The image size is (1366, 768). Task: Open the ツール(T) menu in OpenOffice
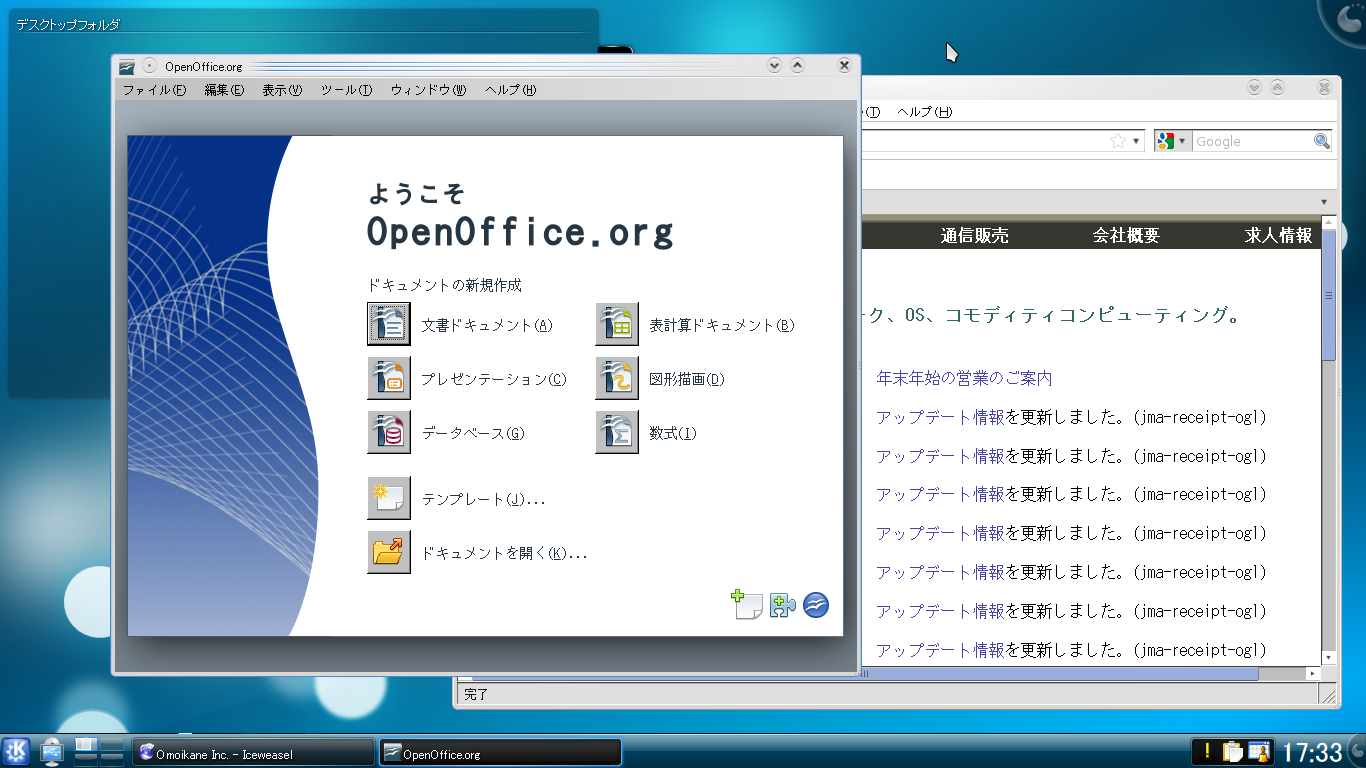pos(346,90)
